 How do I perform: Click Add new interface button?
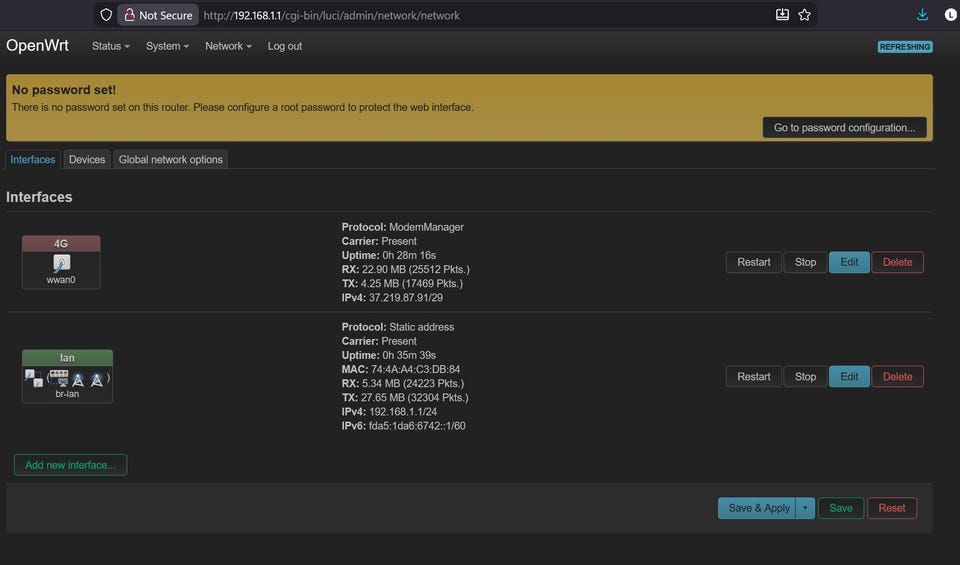point(70,465)
